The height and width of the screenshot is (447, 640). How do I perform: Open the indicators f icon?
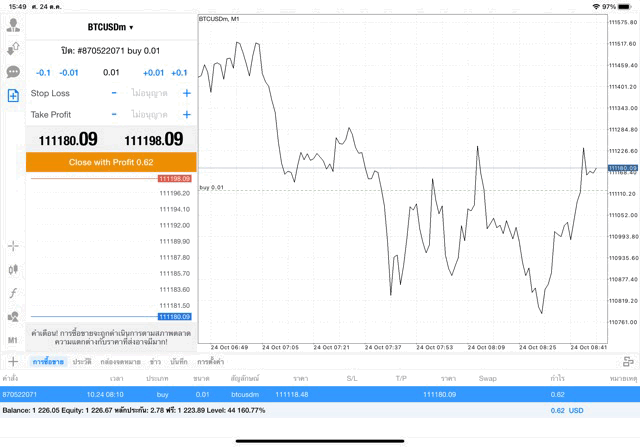click(13, 293)
